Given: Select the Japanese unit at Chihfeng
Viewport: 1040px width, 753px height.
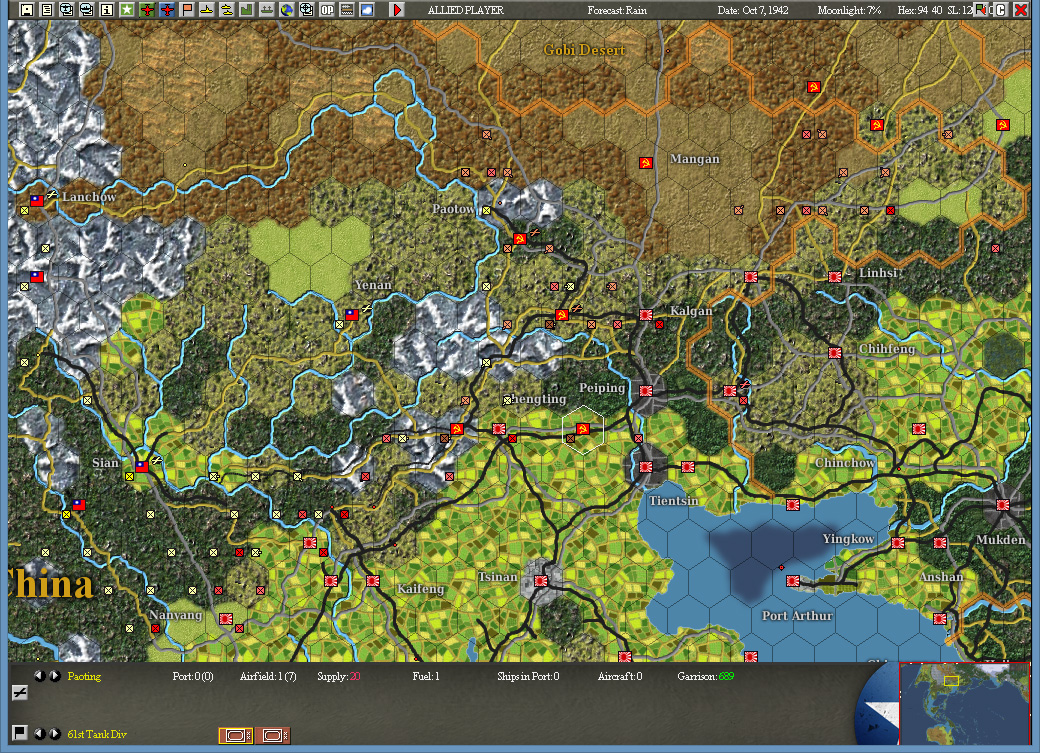Looking at the screenshot, I should 835,353.
